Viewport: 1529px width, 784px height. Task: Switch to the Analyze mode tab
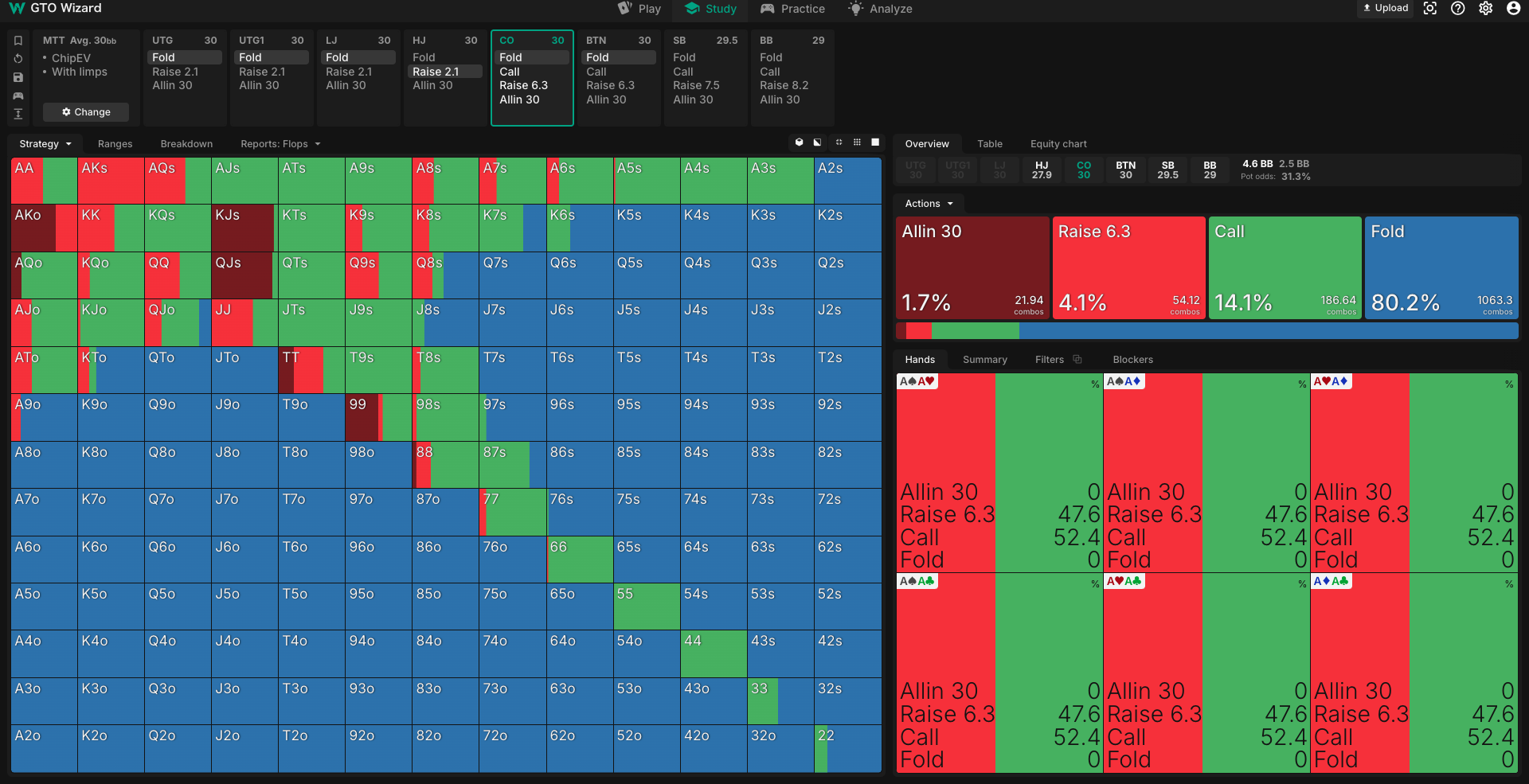(880, 9)
